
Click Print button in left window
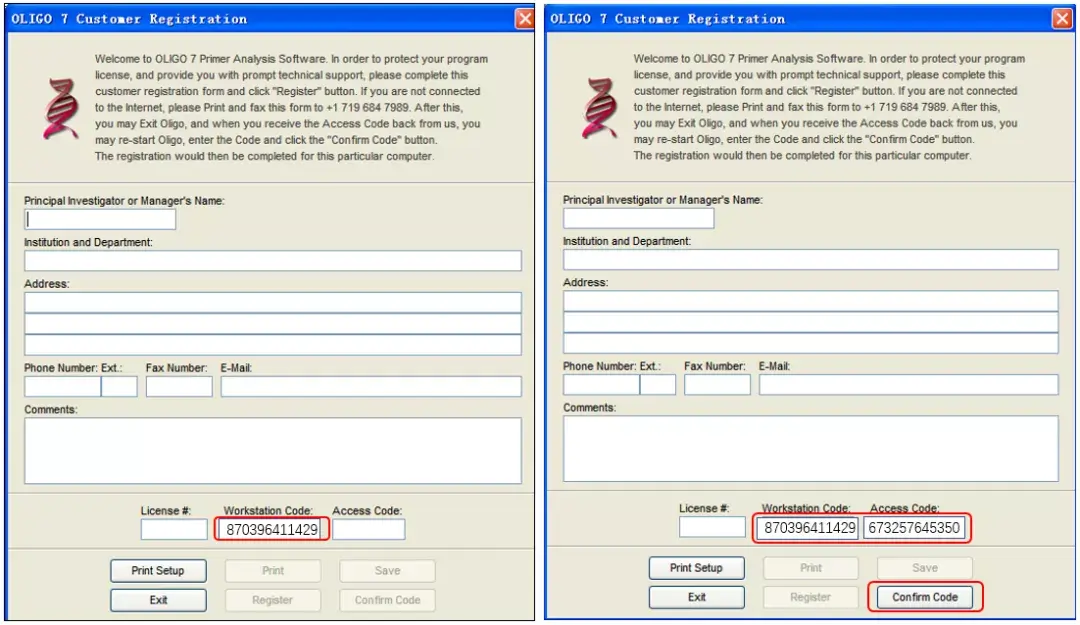(x=273, y=571)
